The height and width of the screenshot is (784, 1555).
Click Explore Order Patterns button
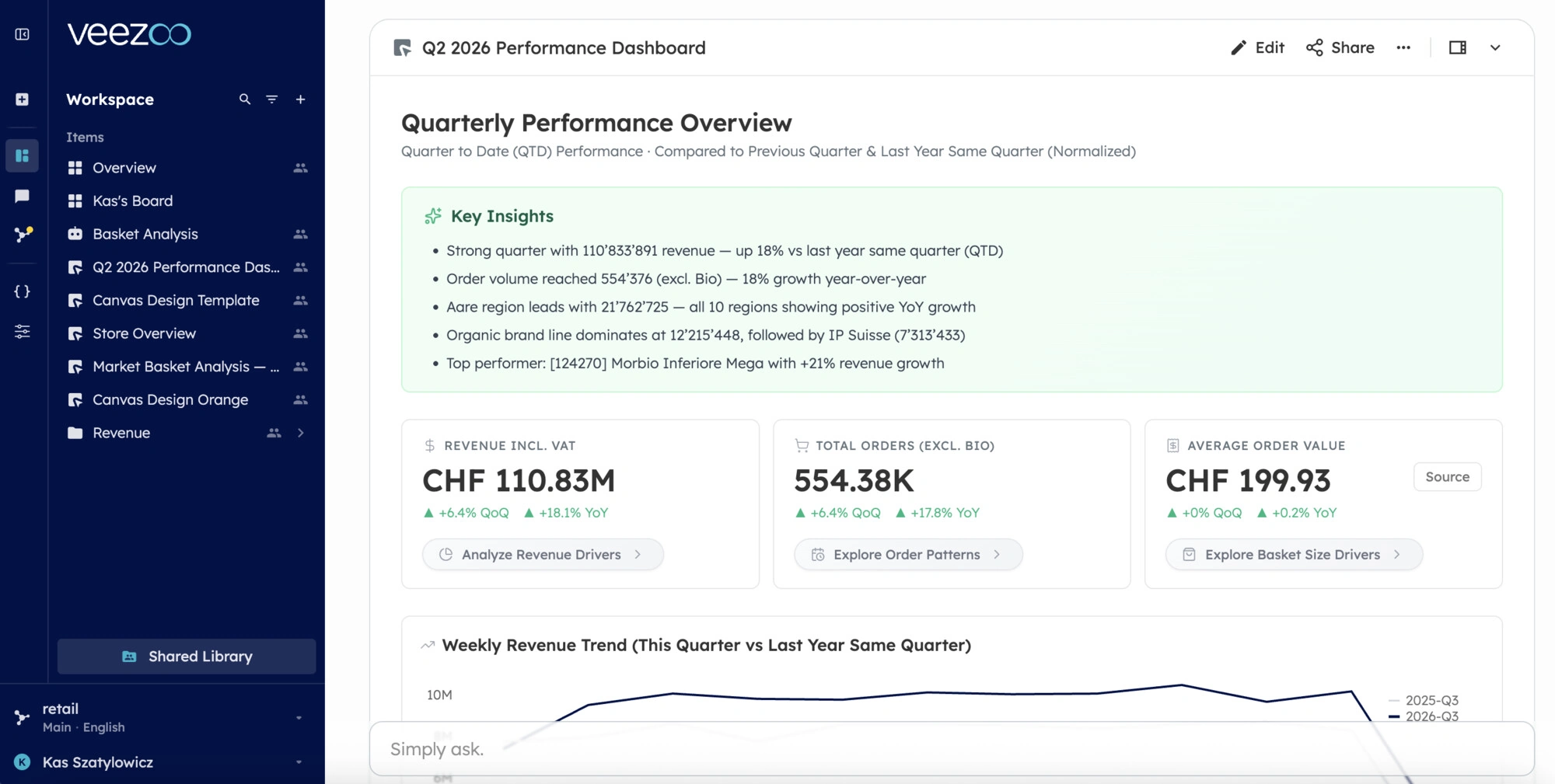[908, 554]
